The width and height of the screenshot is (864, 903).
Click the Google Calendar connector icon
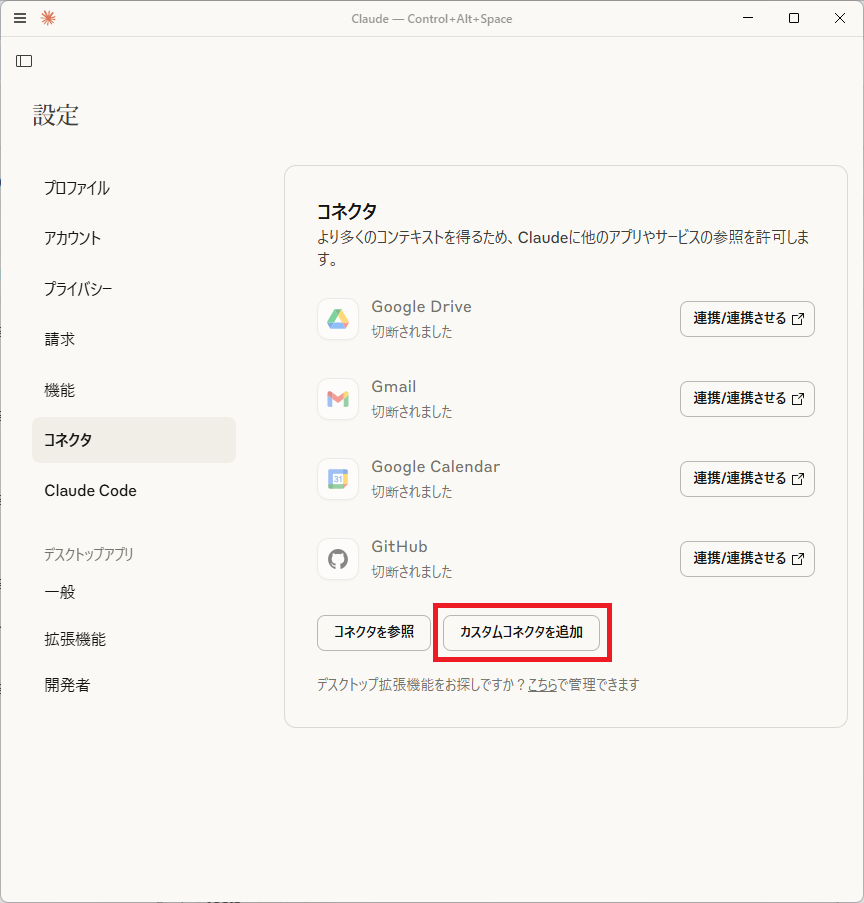[x=338, y=479]
